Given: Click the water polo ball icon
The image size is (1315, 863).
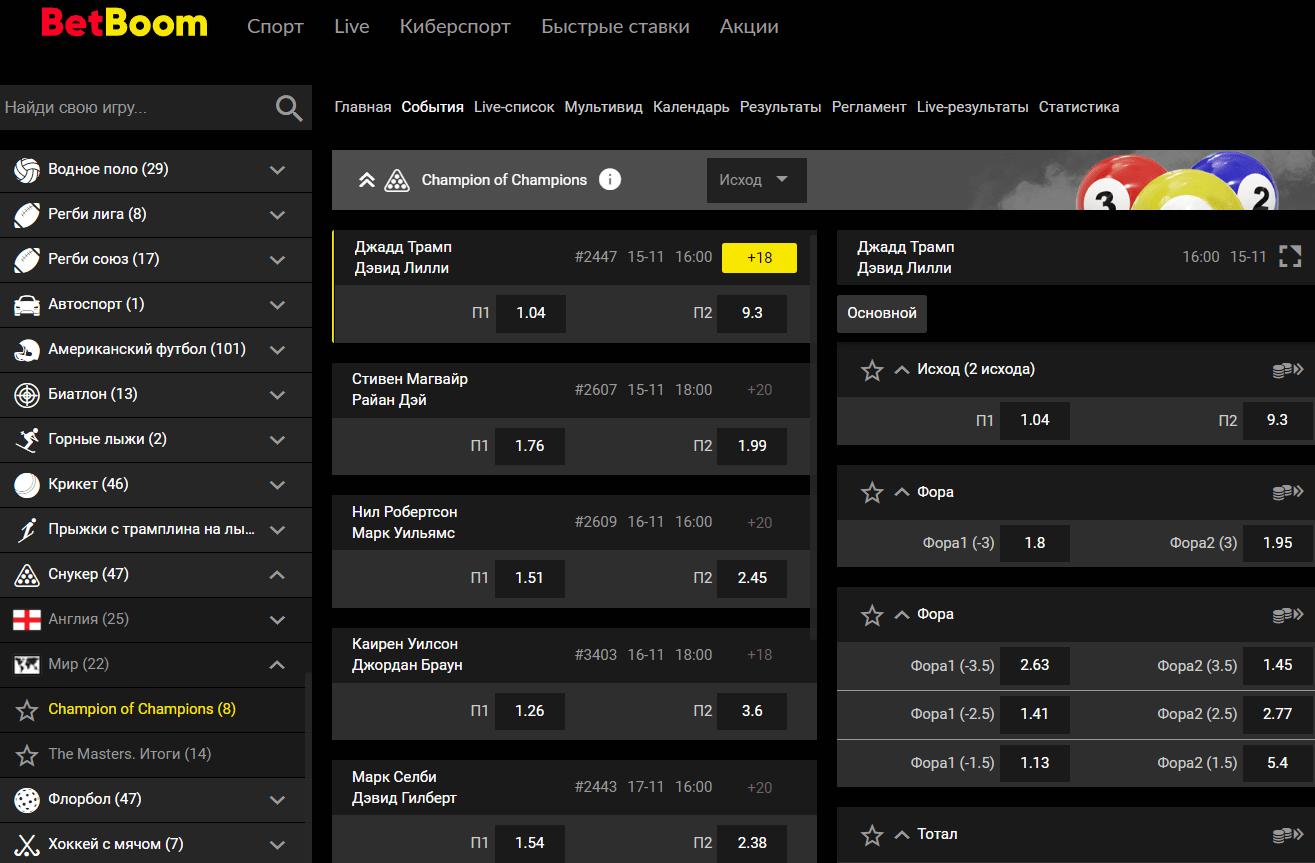Looking at the screenshot, I should [27, 170].
